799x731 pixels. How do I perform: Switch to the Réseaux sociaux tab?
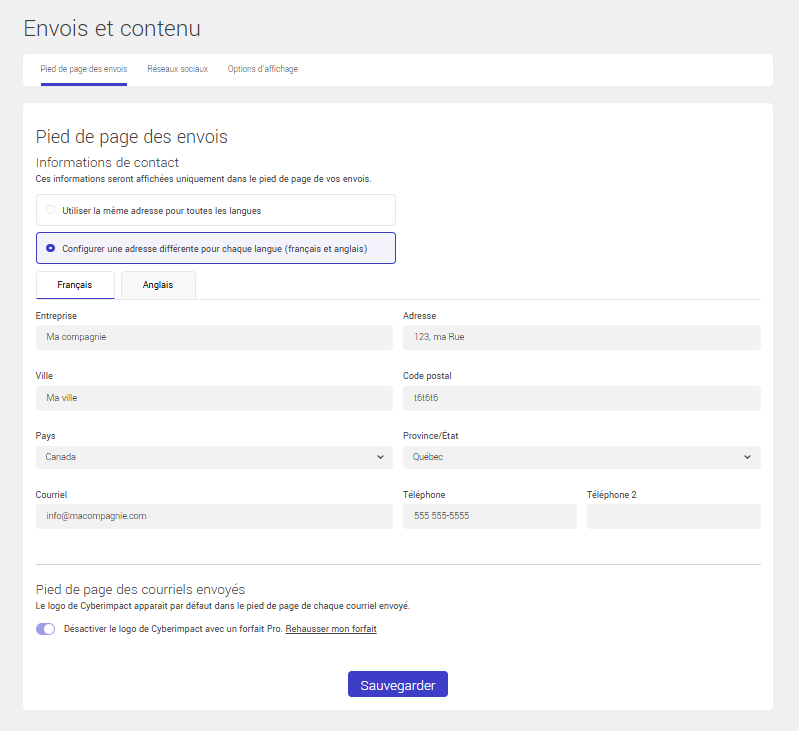point(177,69)
